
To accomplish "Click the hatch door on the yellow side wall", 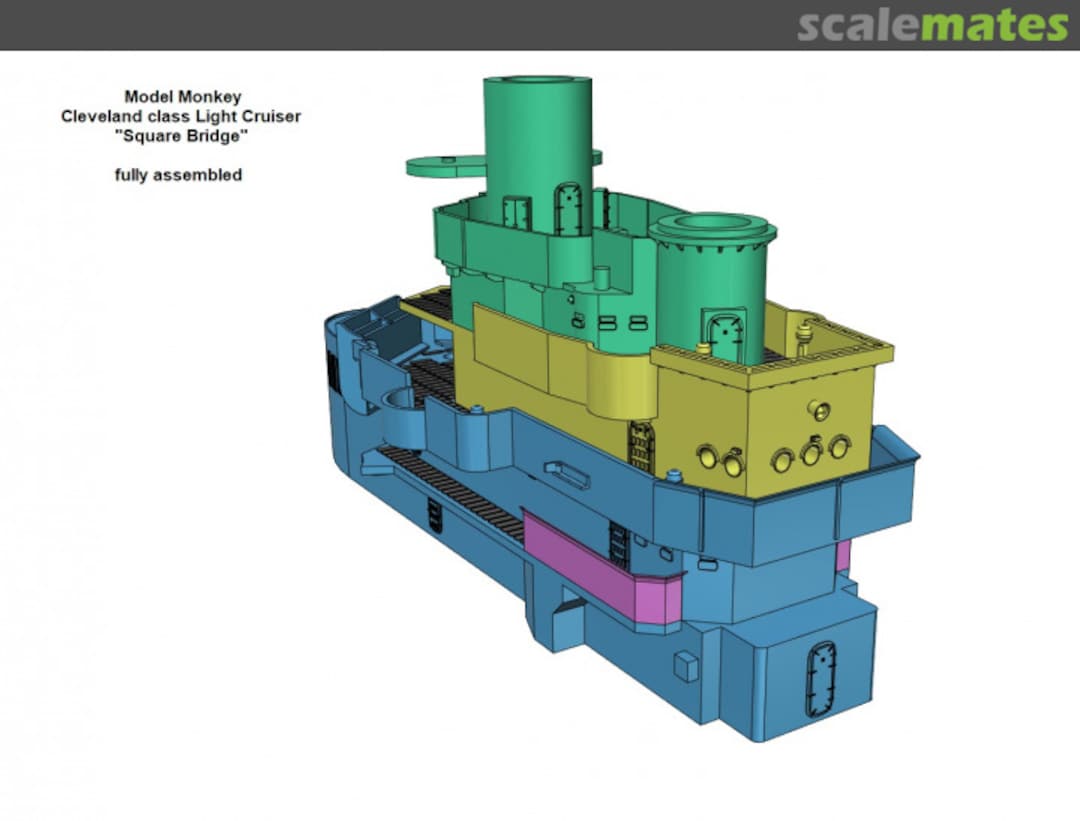I will 641,447.
